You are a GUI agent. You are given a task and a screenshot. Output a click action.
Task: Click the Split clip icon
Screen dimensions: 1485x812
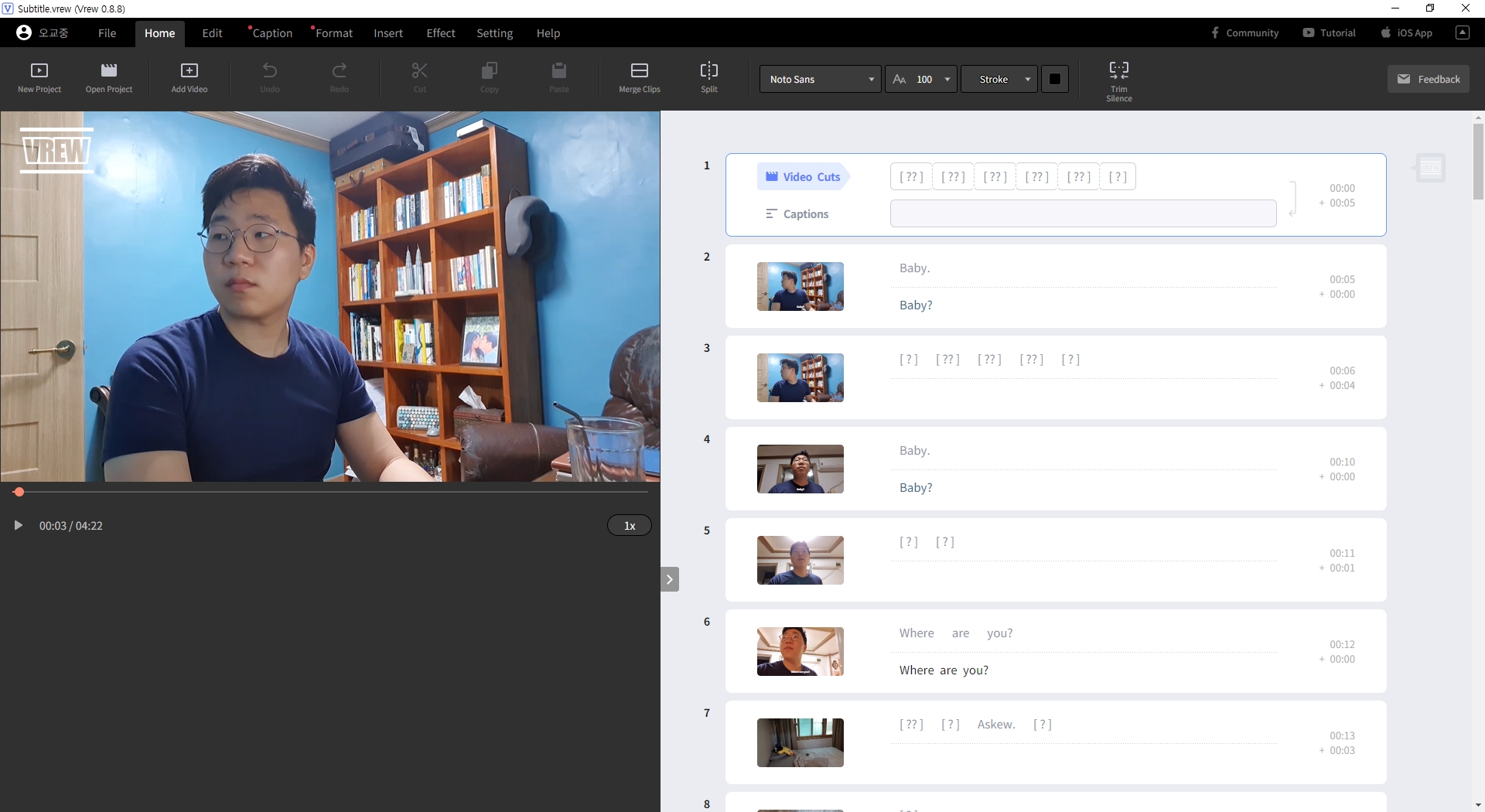[x=709, y=70]
